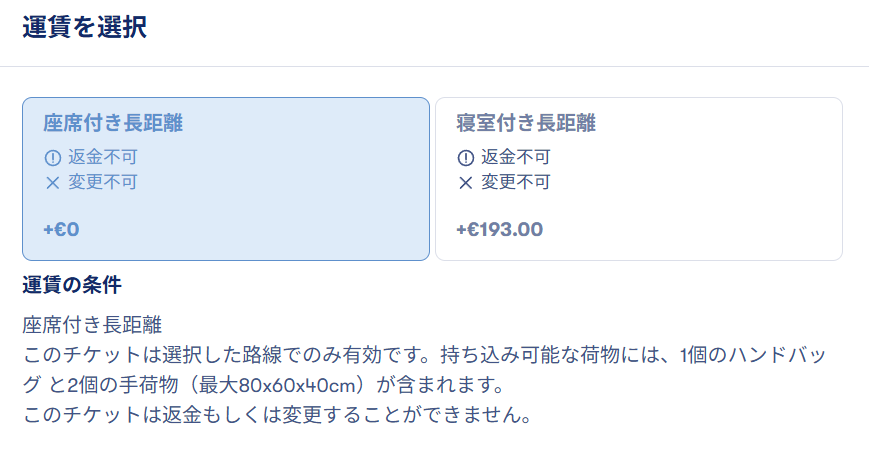Click the +€0 price on seat fare
Image resolution: width=869 pixels, height=449 pixels.
pos(61,229)
